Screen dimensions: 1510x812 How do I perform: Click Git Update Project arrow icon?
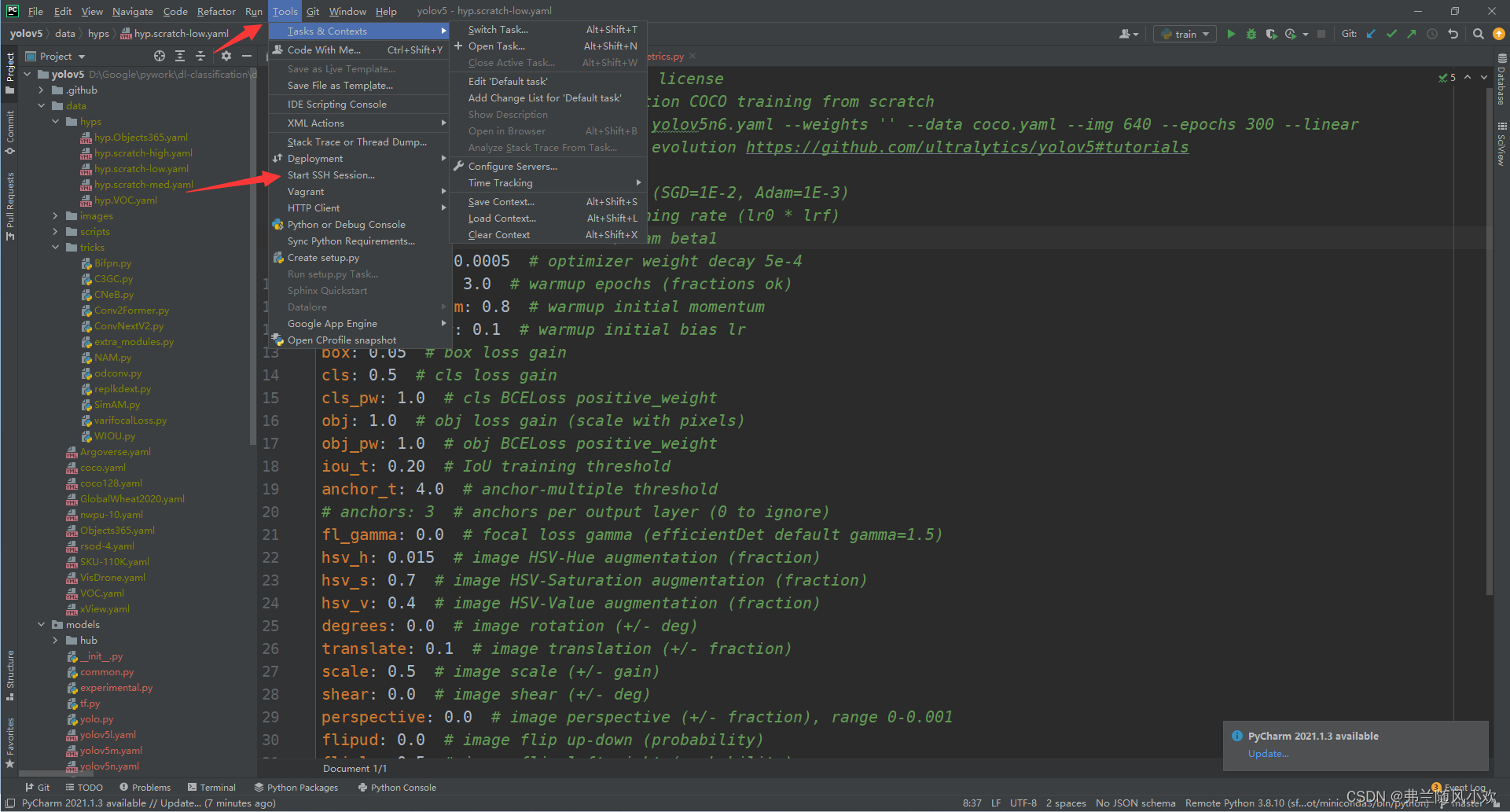[1371, 34]
